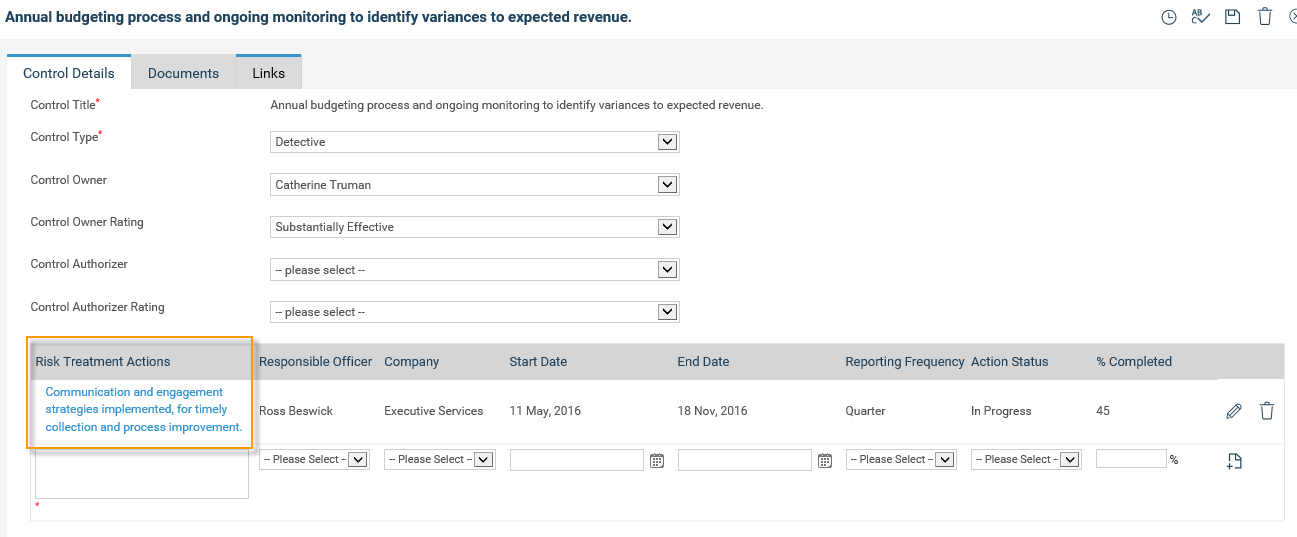Click the Start Date column header
1297x537 pixels.
click(538, 362)
